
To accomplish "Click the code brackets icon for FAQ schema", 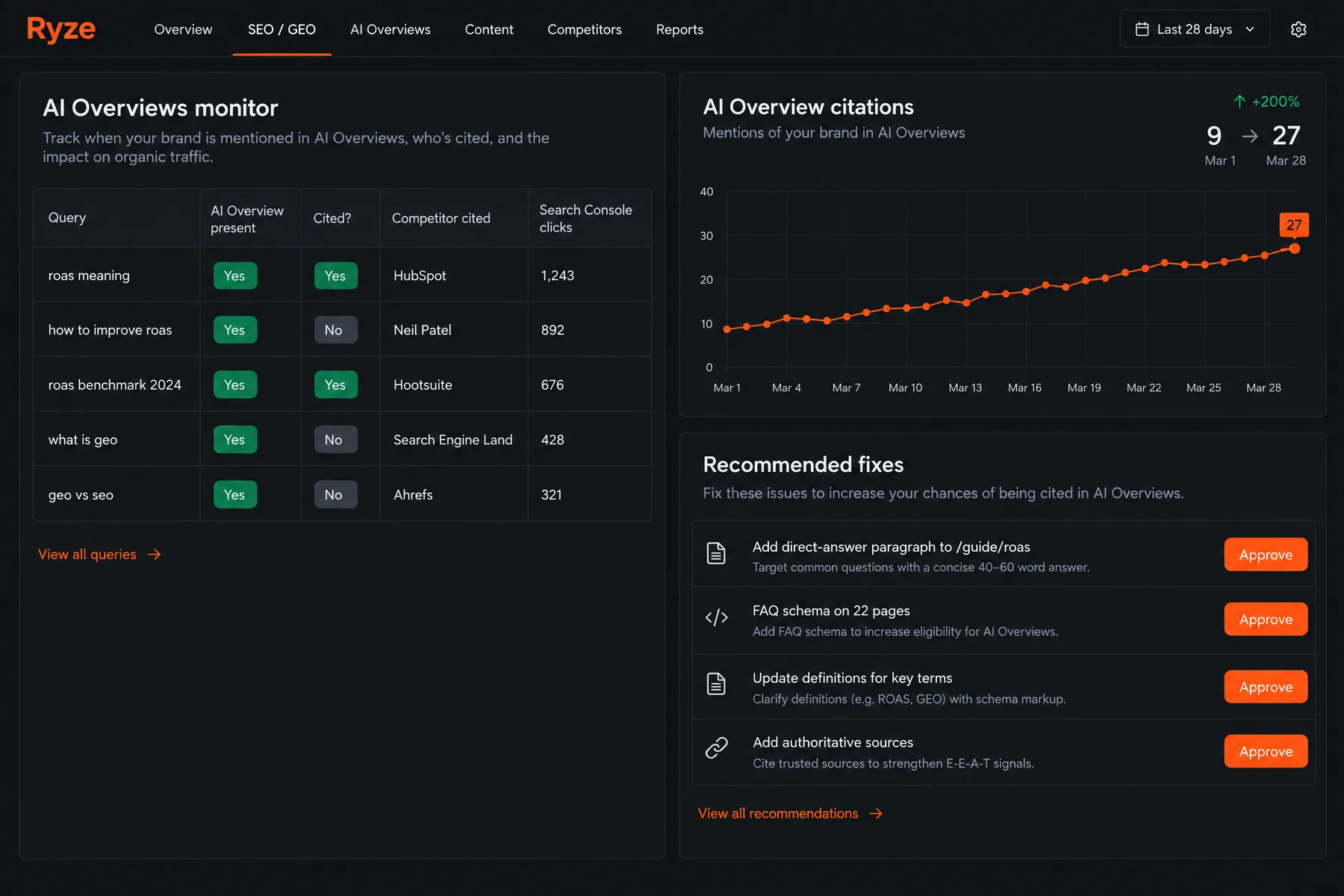I will click(x=716, y=617).
